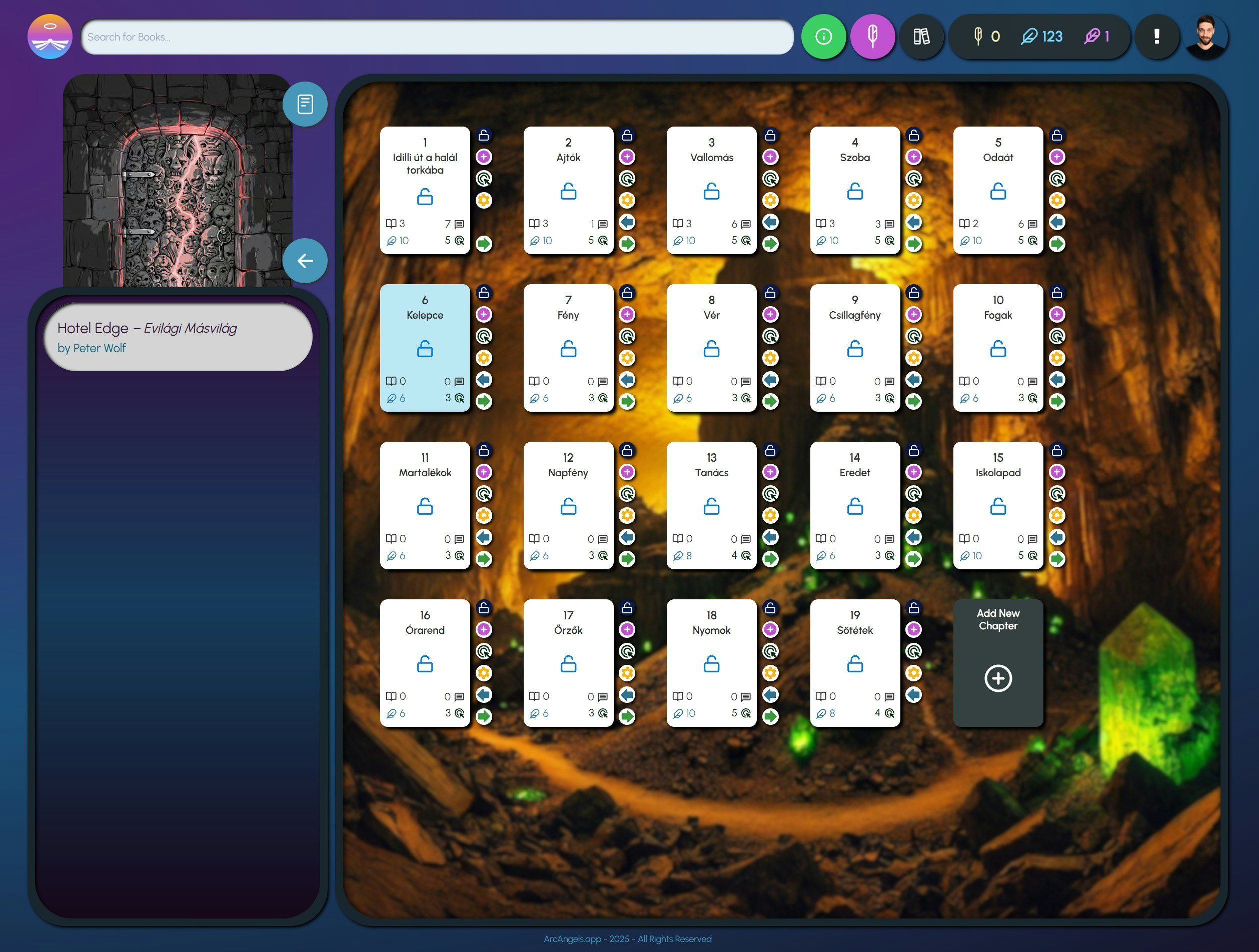
Task: Open the purple quill writing button
Action: click(x=872, y=37)
